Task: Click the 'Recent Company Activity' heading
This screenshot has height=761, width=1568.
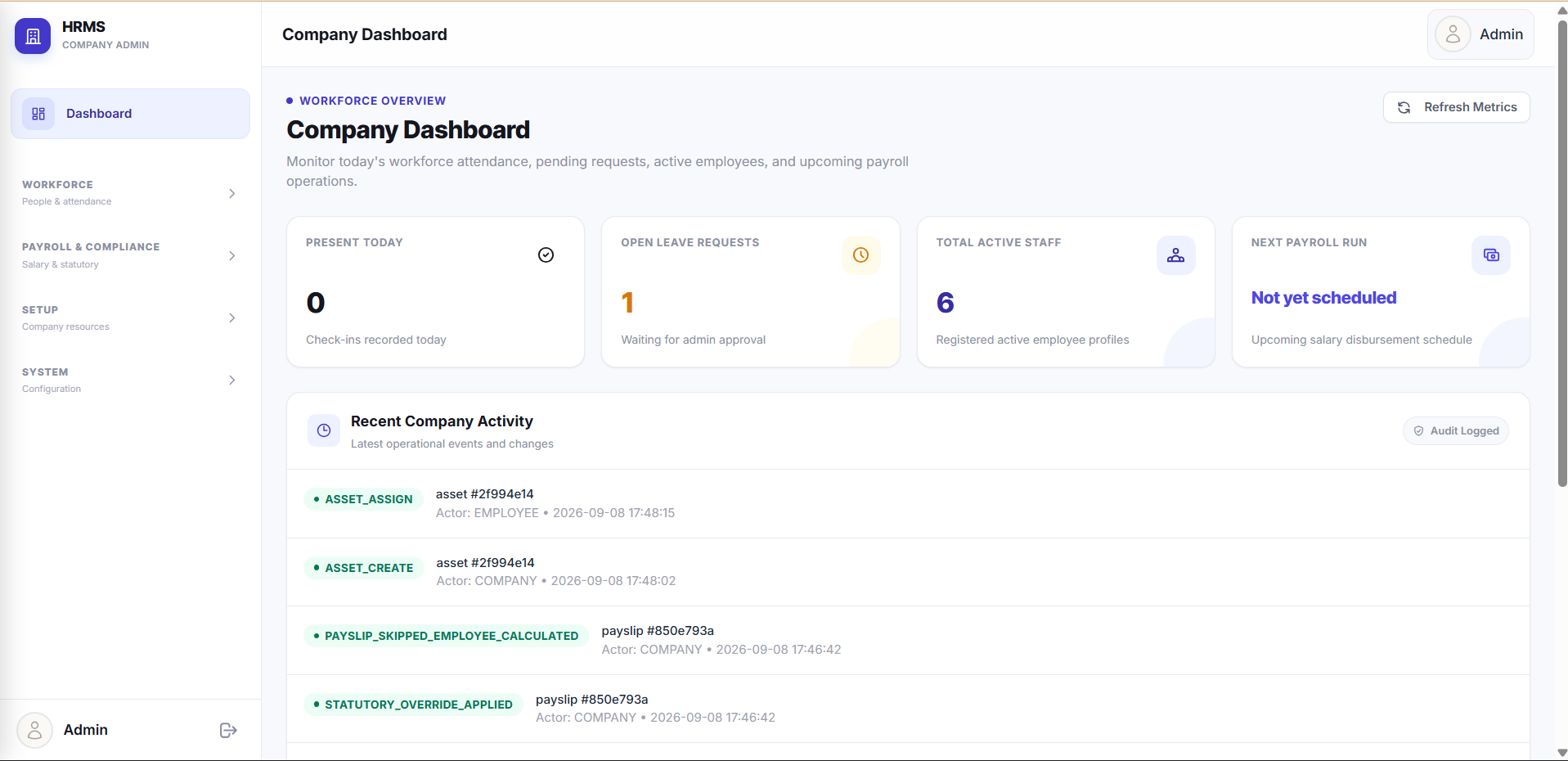Action: point(442,421)
